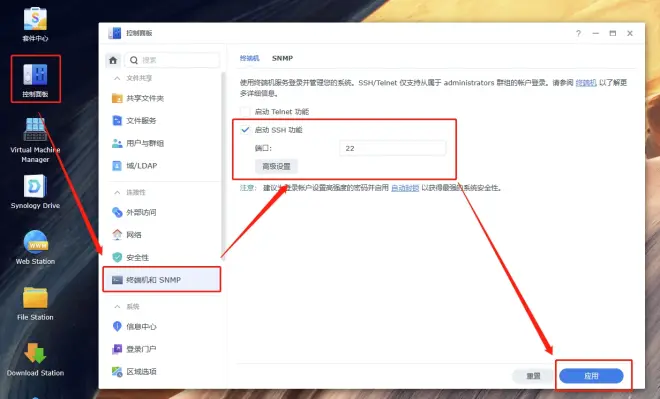Click the SSH port number field

pos(393,148)
